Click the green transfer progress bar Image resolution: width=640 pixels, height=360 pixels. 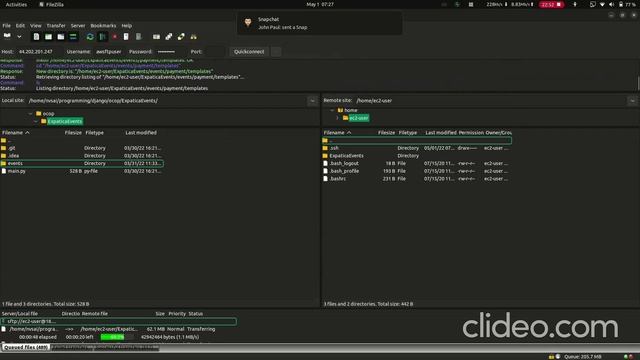(116, 337)
